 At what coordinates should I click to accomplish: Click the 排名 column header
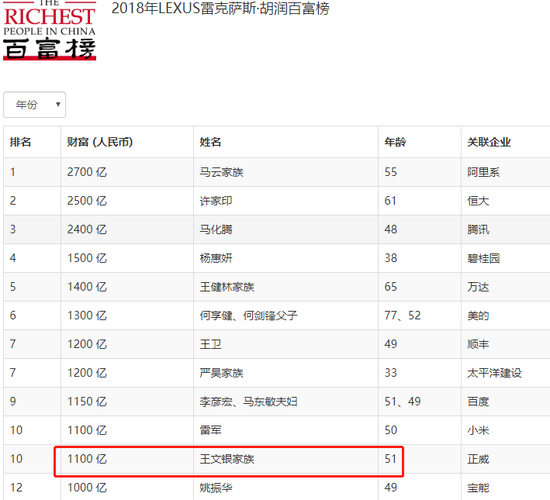(21, 142)
